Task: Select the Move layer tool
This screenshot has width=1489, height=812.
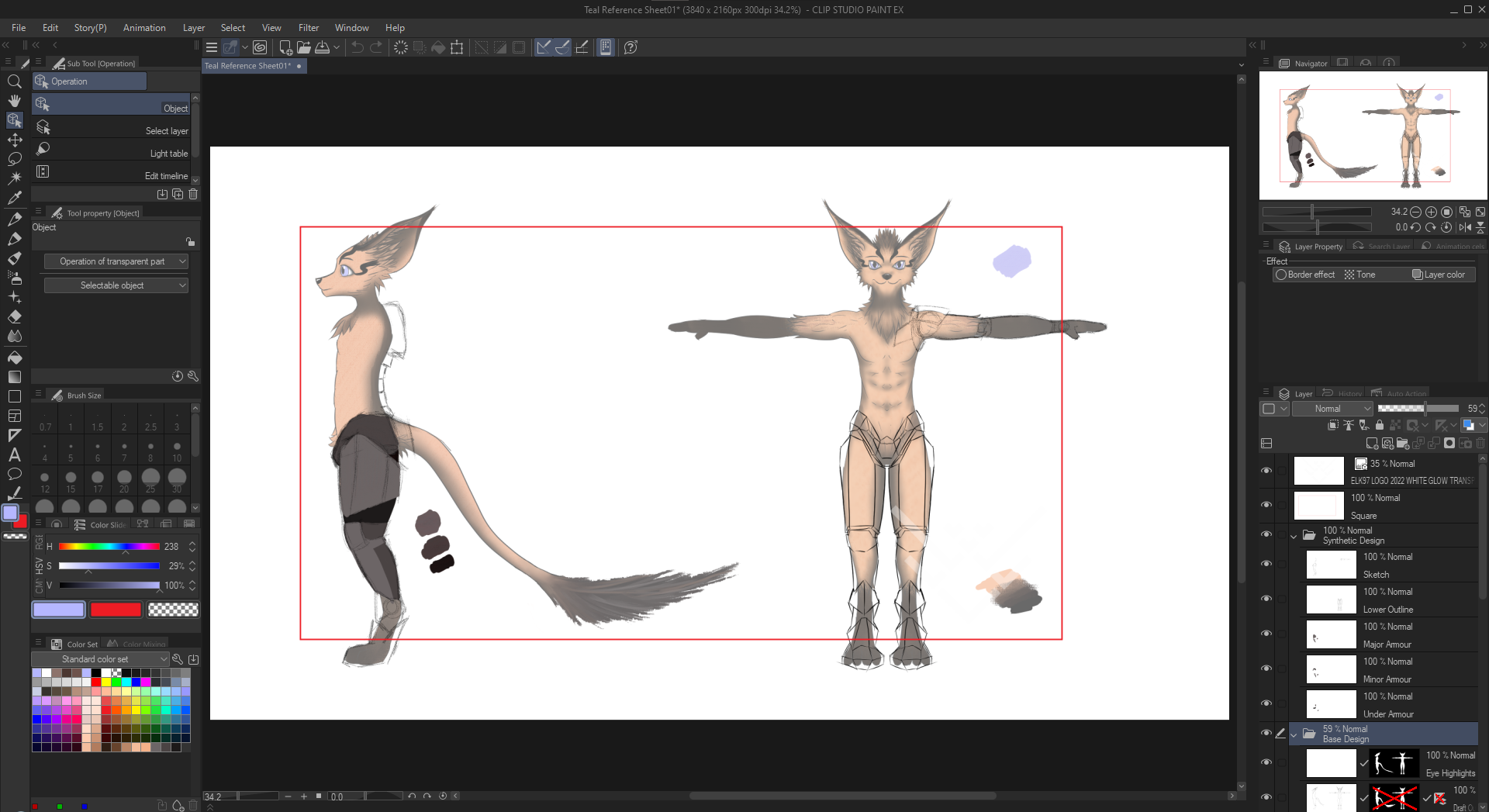Action: coord(14,140)
